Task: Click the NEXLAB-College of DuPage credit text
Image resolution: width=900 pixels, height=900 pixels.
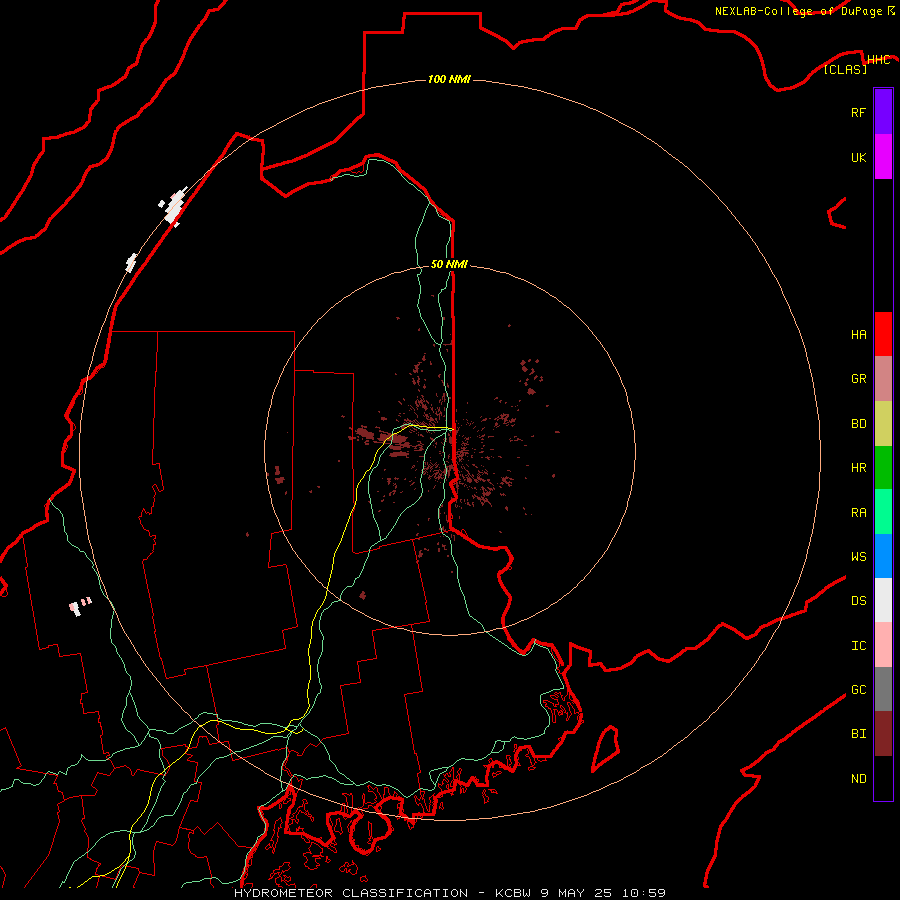Action: (x=800, y=11)
